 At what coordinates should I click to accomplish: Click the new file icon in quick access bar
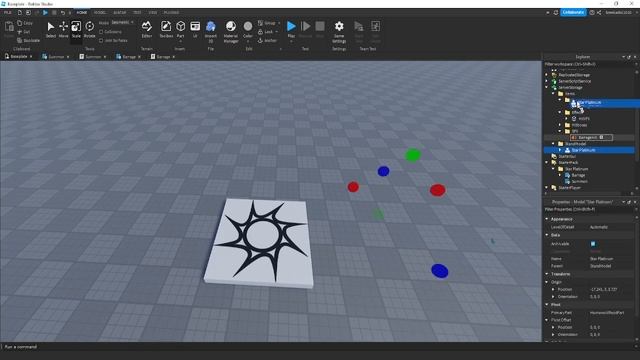(x=19, y=13)
